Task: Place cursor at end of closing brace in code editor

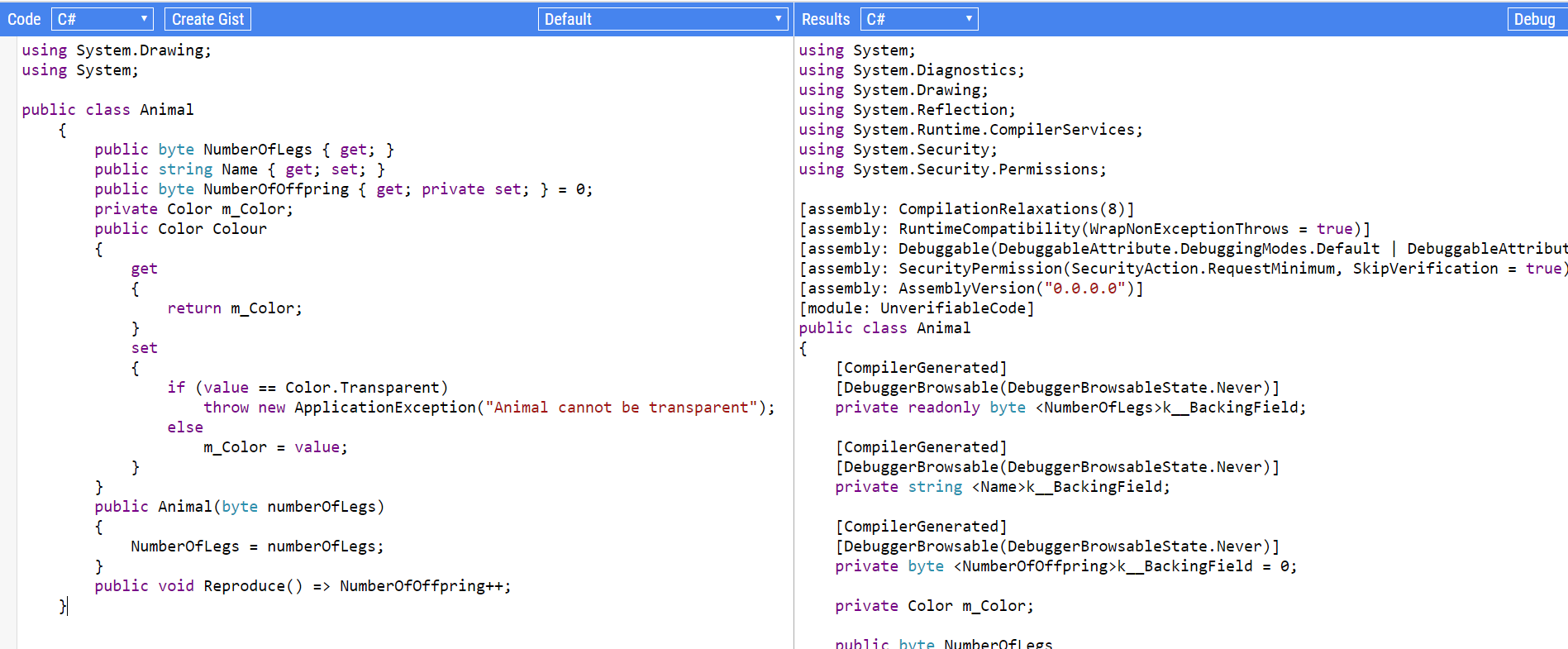Action: (x=67, y=606)
